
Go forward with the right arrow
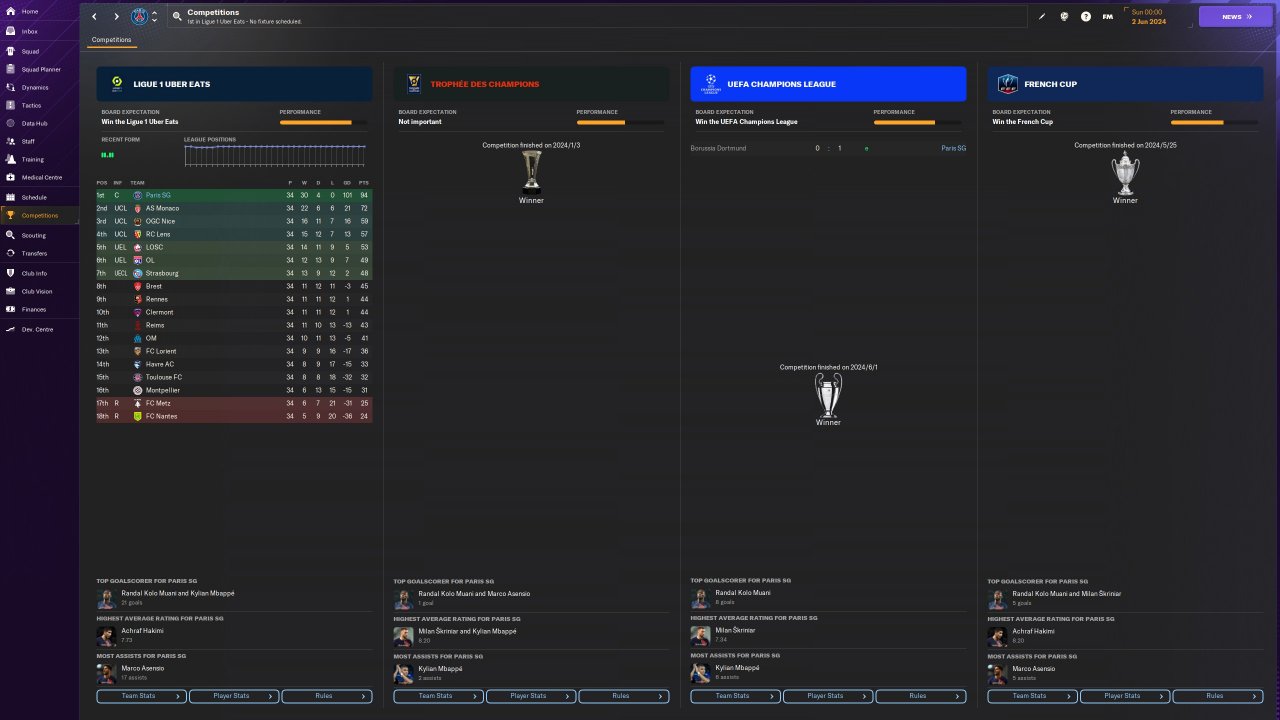(x=116, y=17)
